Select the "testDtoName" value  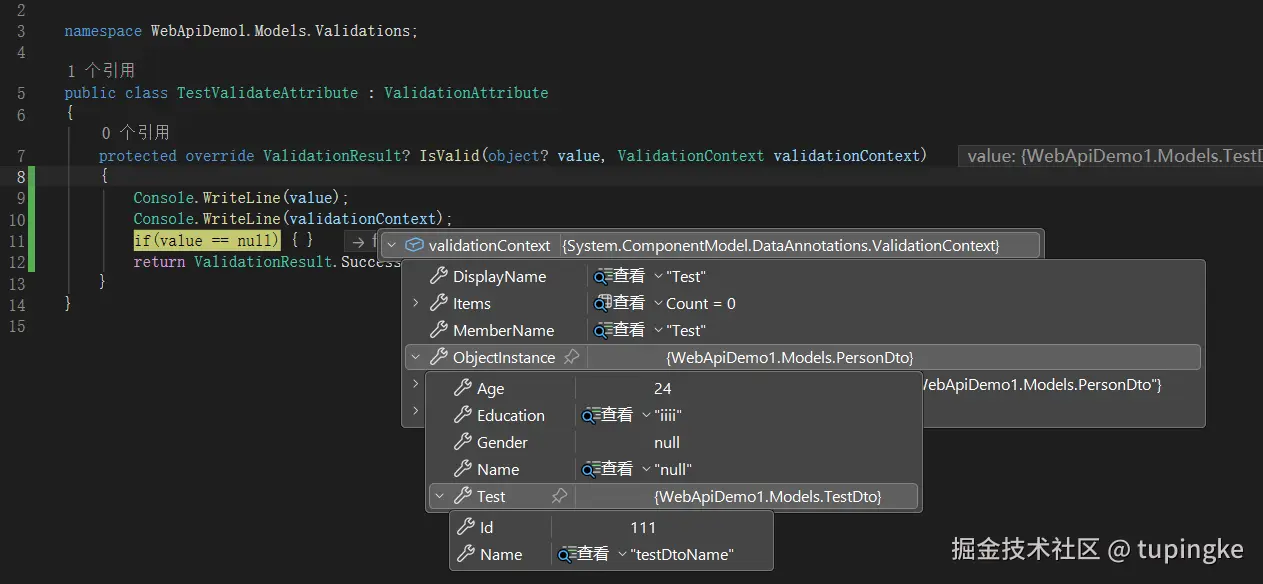[682, 554]
